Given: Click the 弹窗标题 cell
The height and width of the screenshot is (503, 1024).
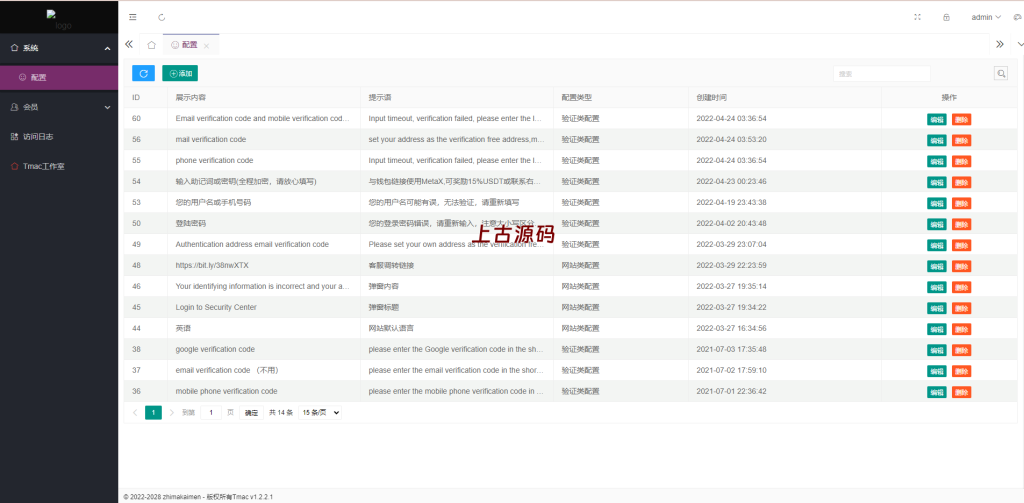Looking at the screenshot, I should (383, 307).
